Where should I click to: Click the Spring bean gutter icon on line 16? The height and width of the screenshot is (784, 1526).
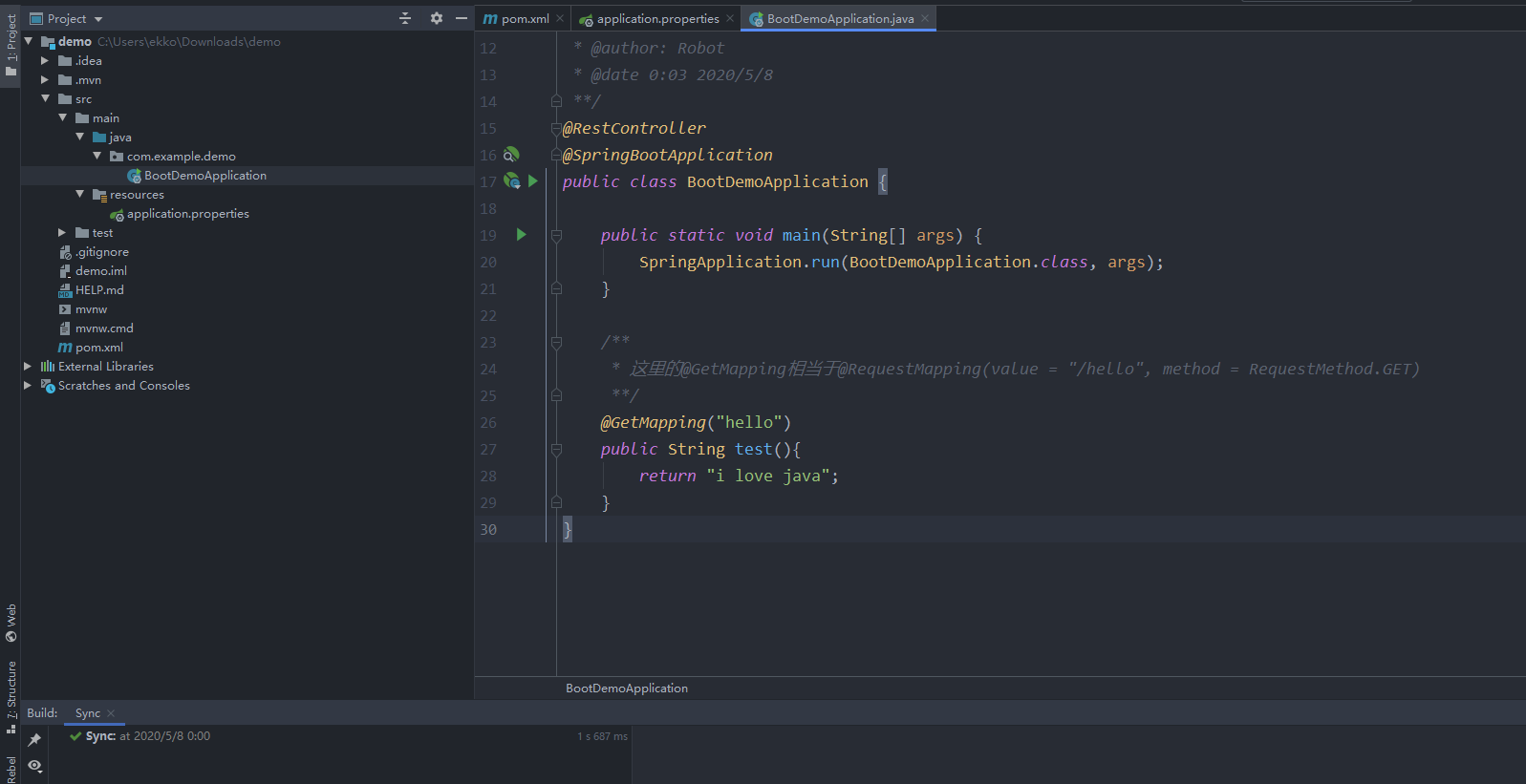click(511, 155)
